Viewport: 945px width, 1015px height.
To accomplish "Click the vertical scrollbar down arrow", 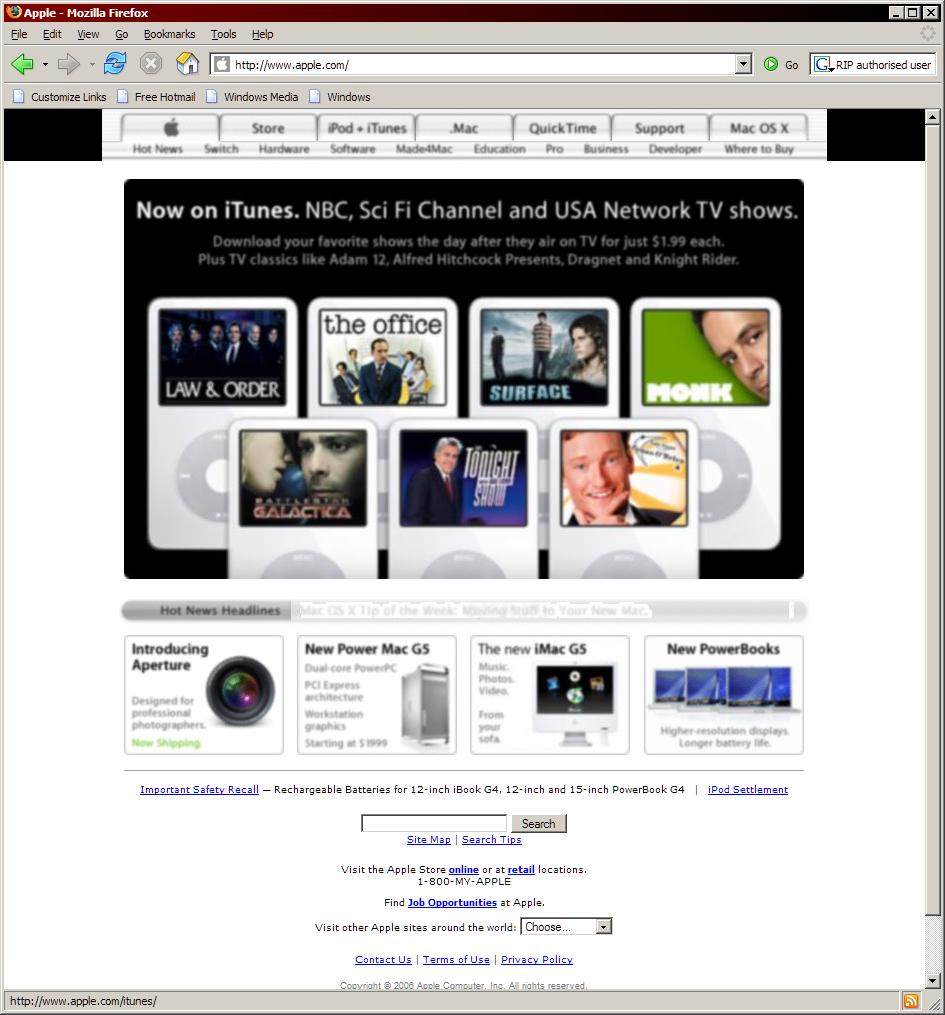I will pos(932,981).
